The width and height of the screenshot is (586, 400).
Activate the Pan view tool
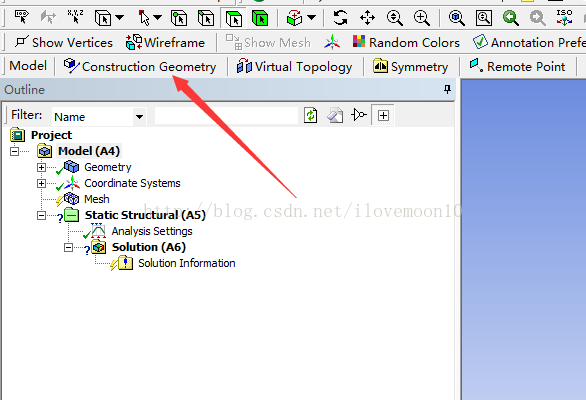click(367, 18)
